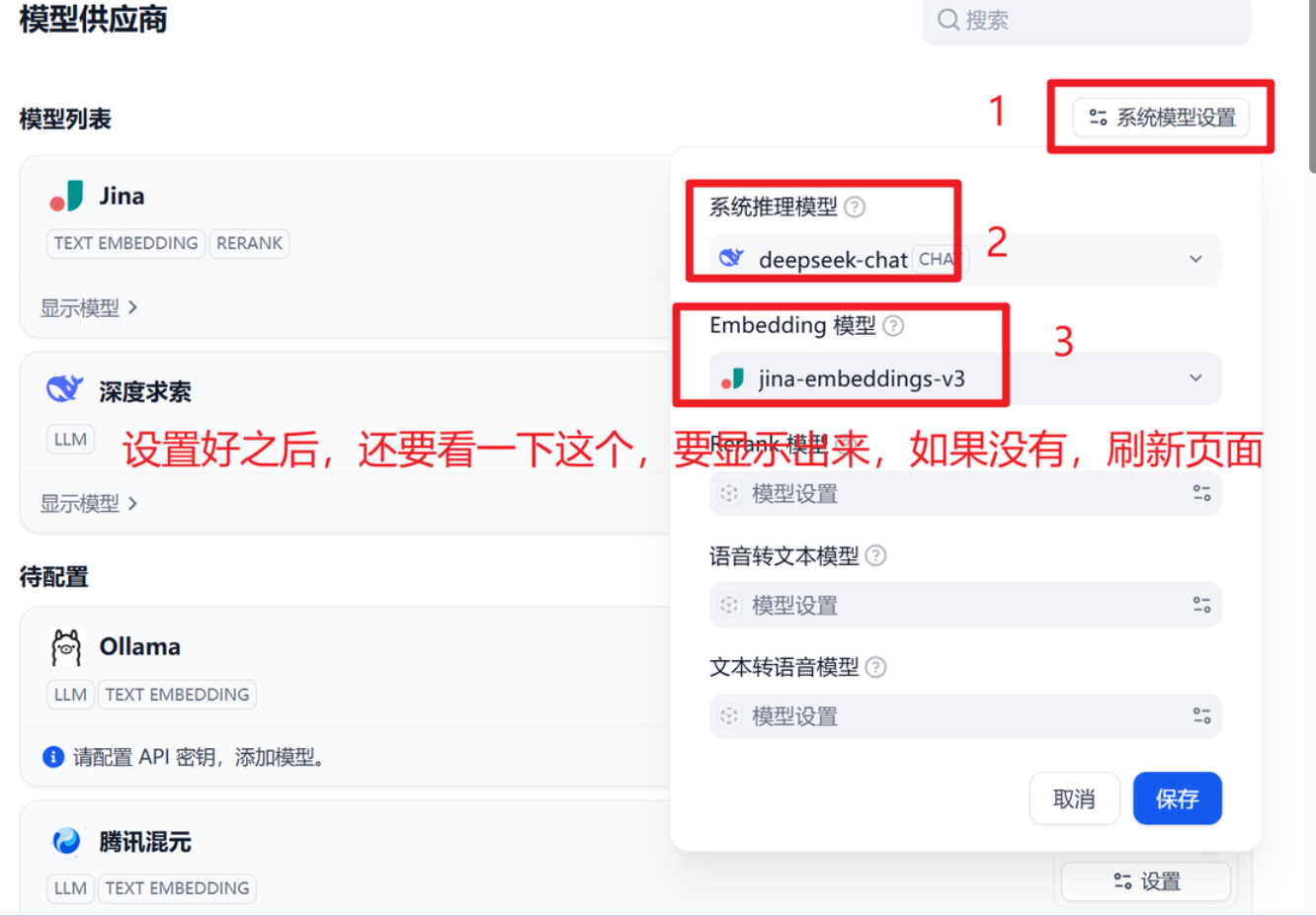Viewport: 1316px width, 916px height.
Task: Click the search box at the top
Action: tap(1087, 21)
